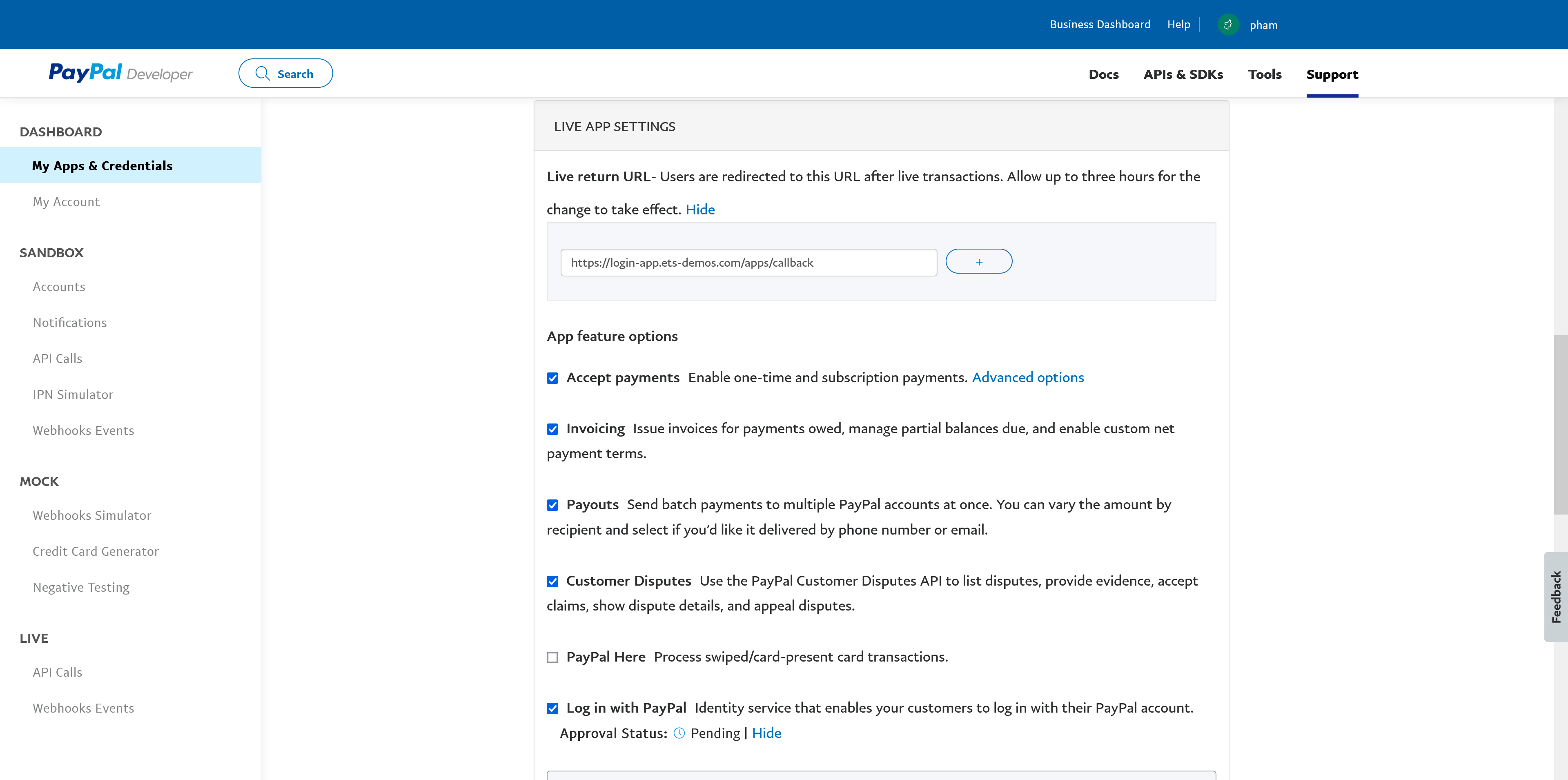
Task: Click the PayPal Developer logo
Action: click(120, 73)
